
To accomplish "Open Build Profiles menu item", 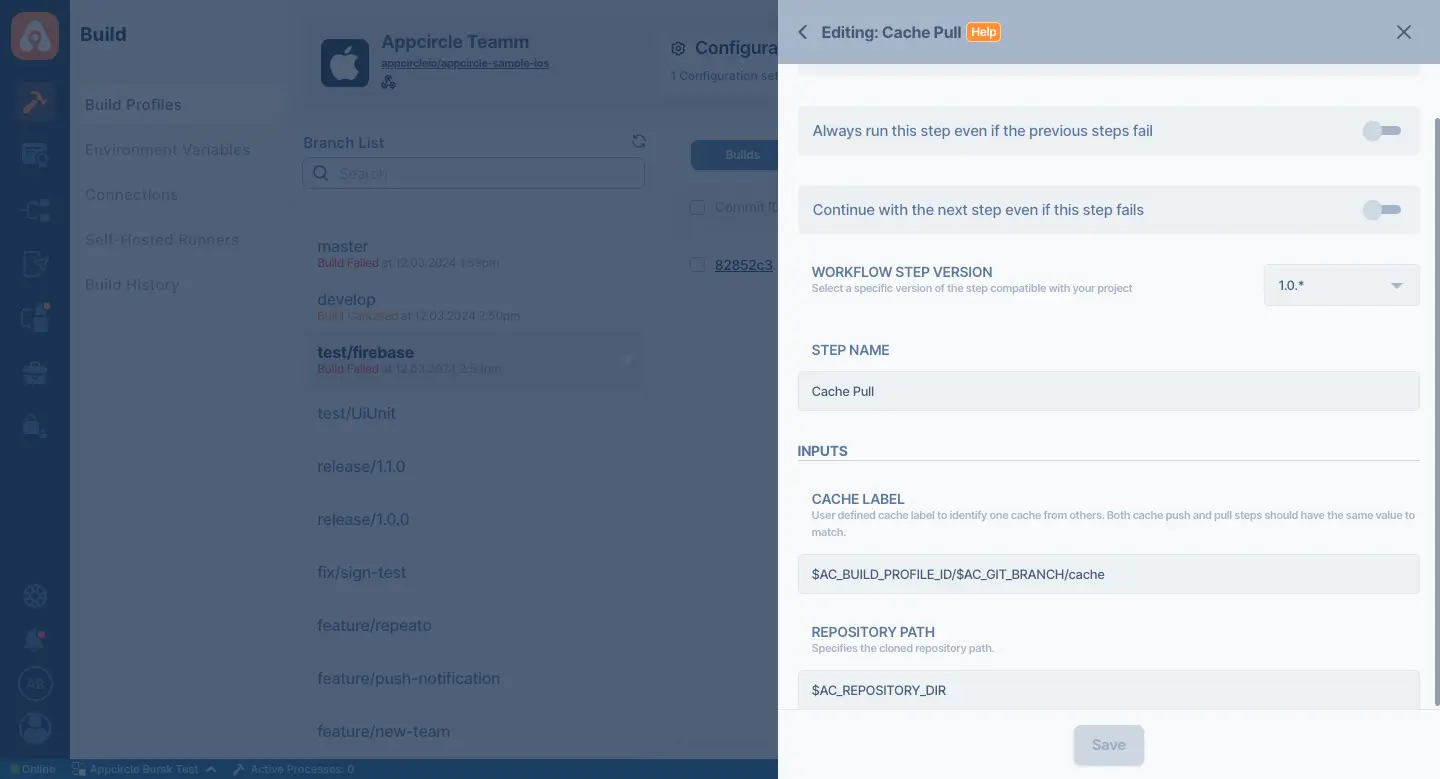I will click(x=133, y=105).
